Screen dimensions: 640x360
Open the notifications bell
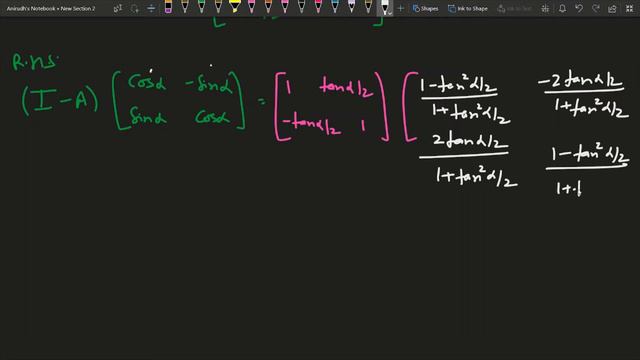(x=562, y=8)
